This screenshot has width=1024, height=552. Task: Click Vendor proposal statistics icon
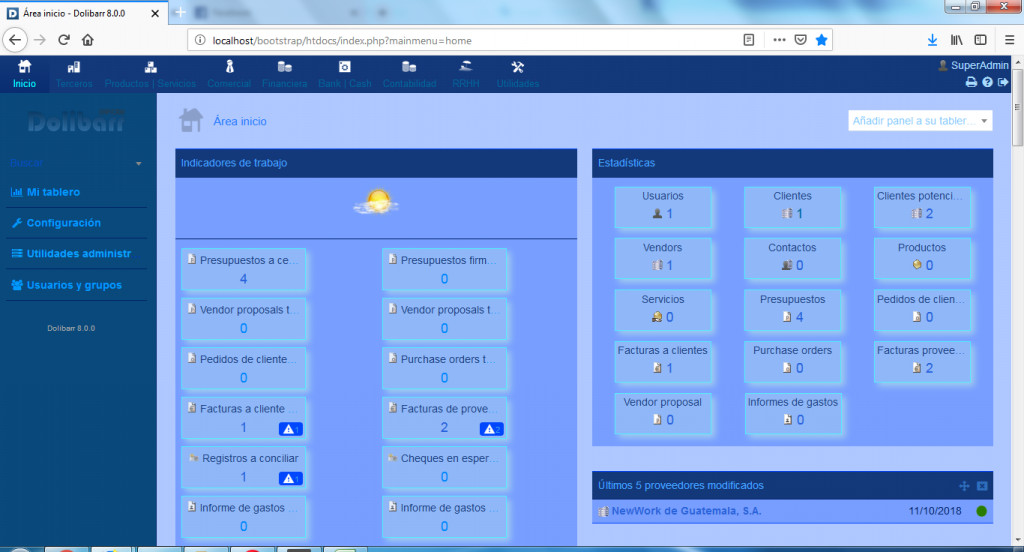point(657,419)
